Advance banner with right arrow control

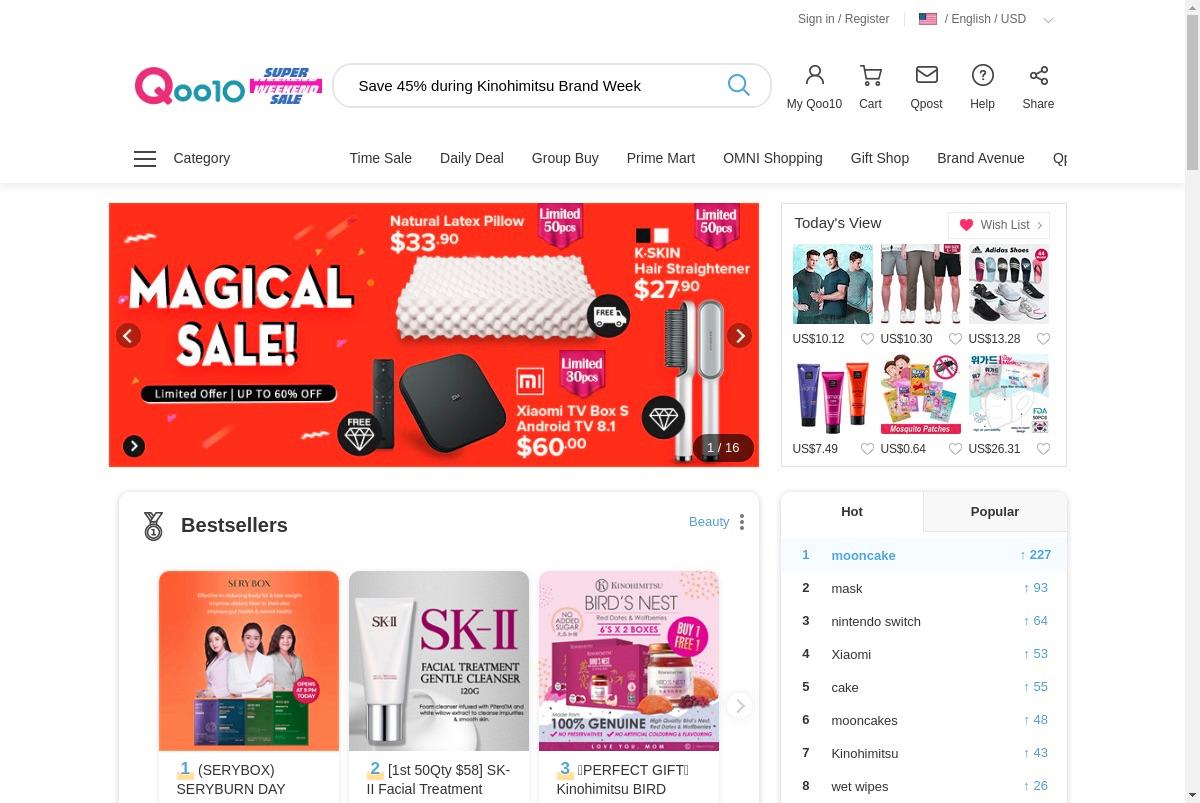pyautogui.click(x=739, y=336)
